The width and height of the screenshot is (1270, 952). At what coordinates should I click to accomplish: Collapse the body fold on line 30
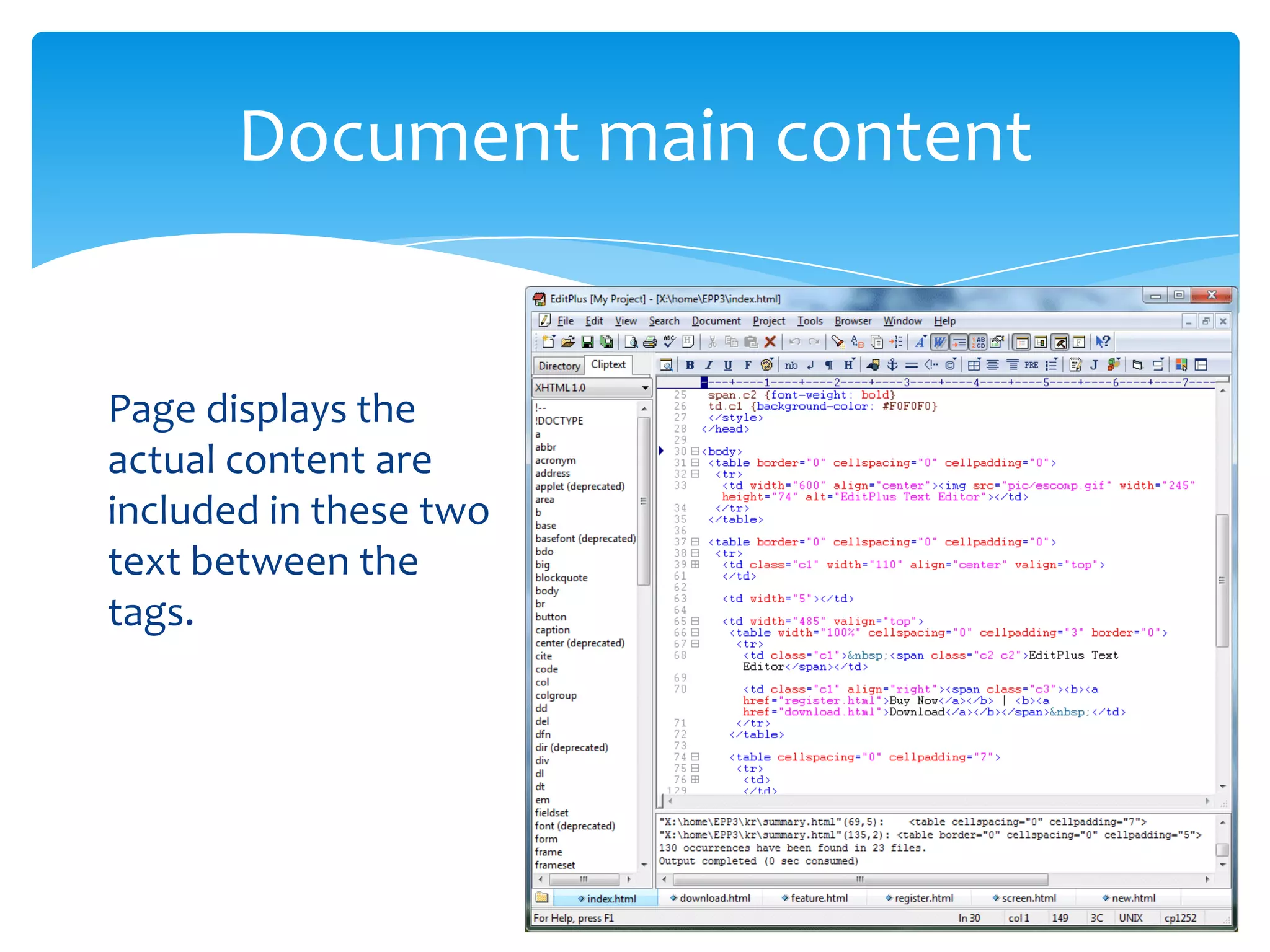(x=695, y=451)
